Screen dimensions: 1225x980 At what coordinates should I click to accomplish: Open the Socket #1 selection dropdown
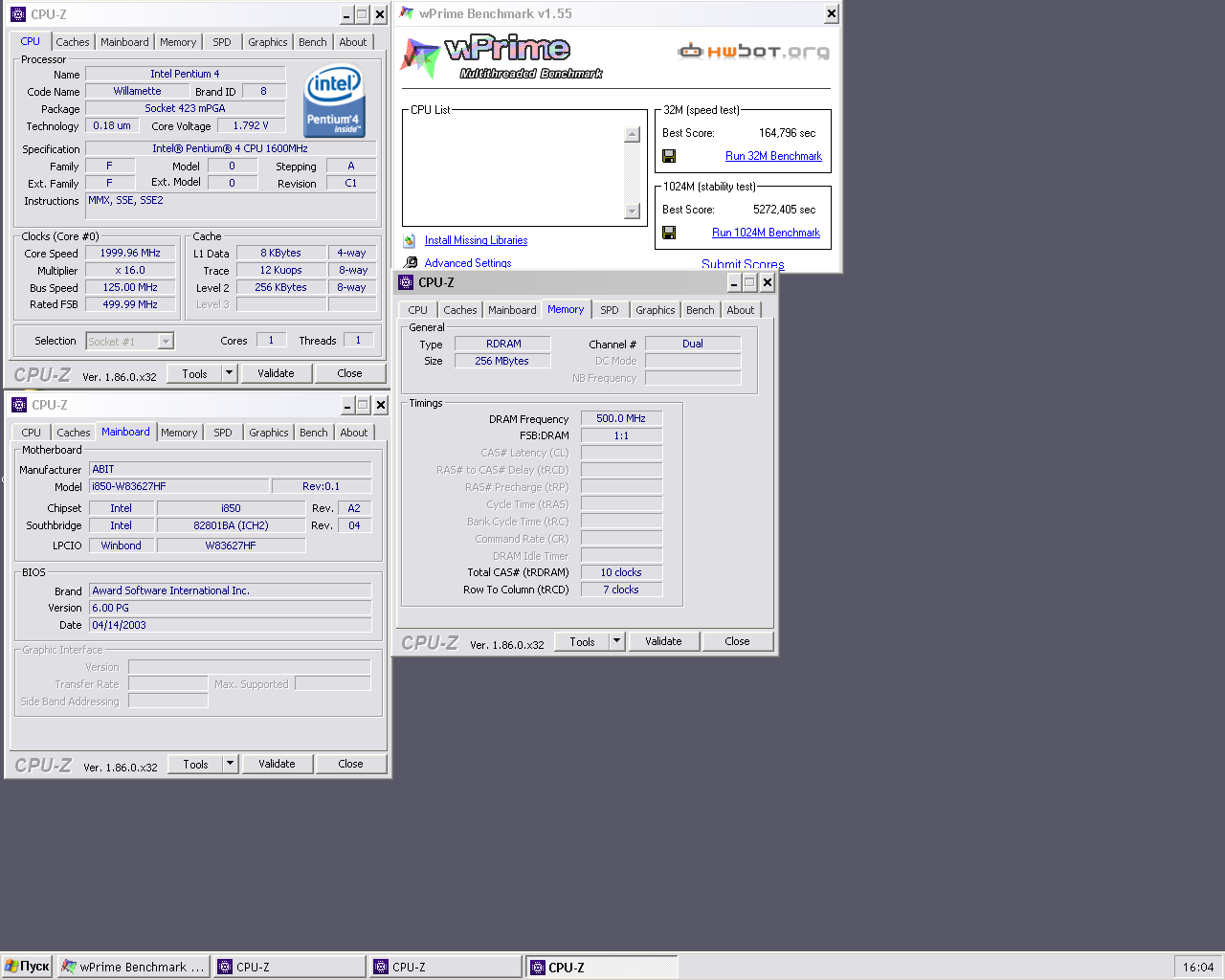pos(166,342)
